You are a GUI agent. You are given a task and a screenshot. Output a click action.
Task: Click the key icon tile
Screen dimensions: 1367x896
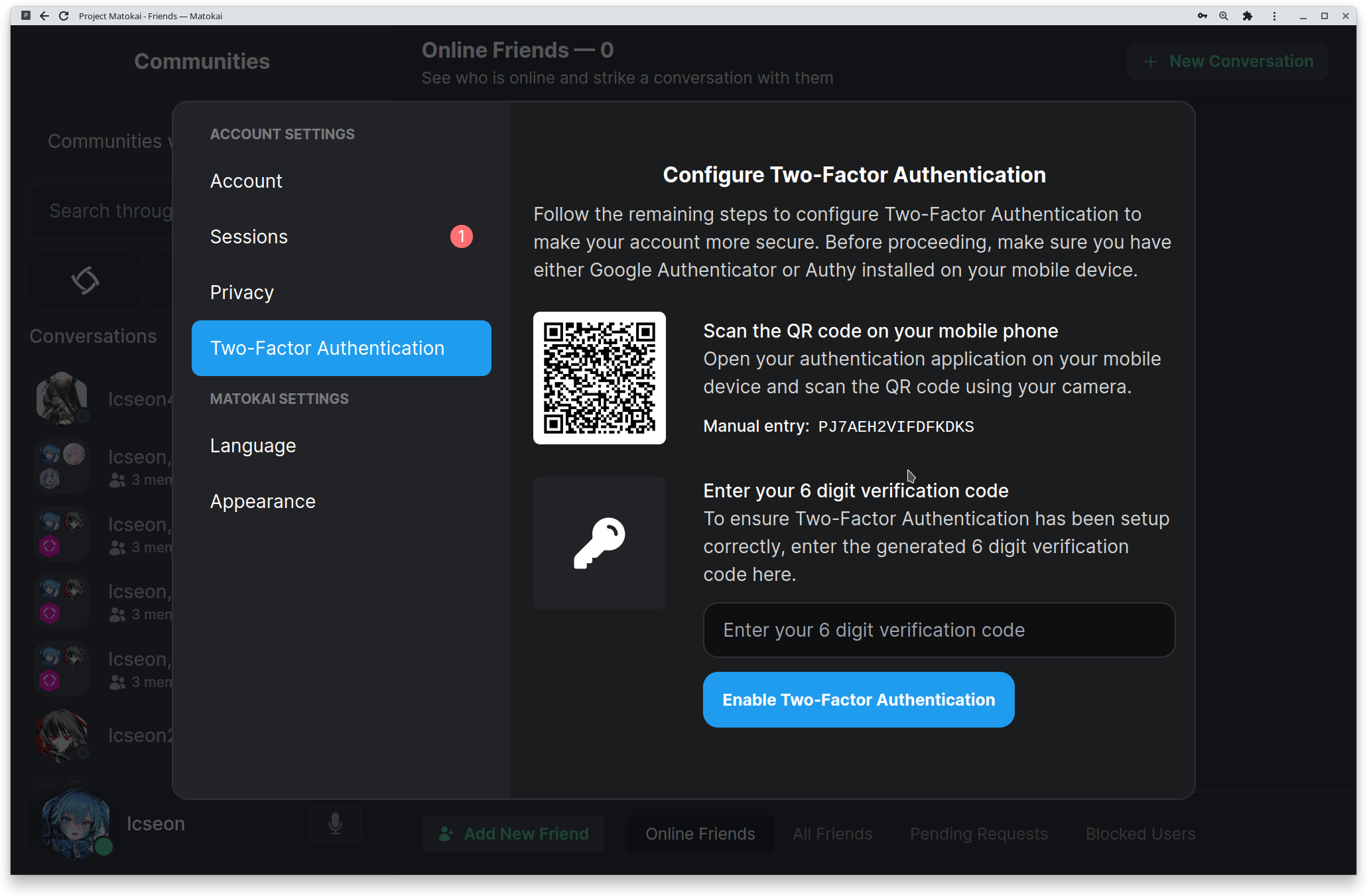[600, 543]
